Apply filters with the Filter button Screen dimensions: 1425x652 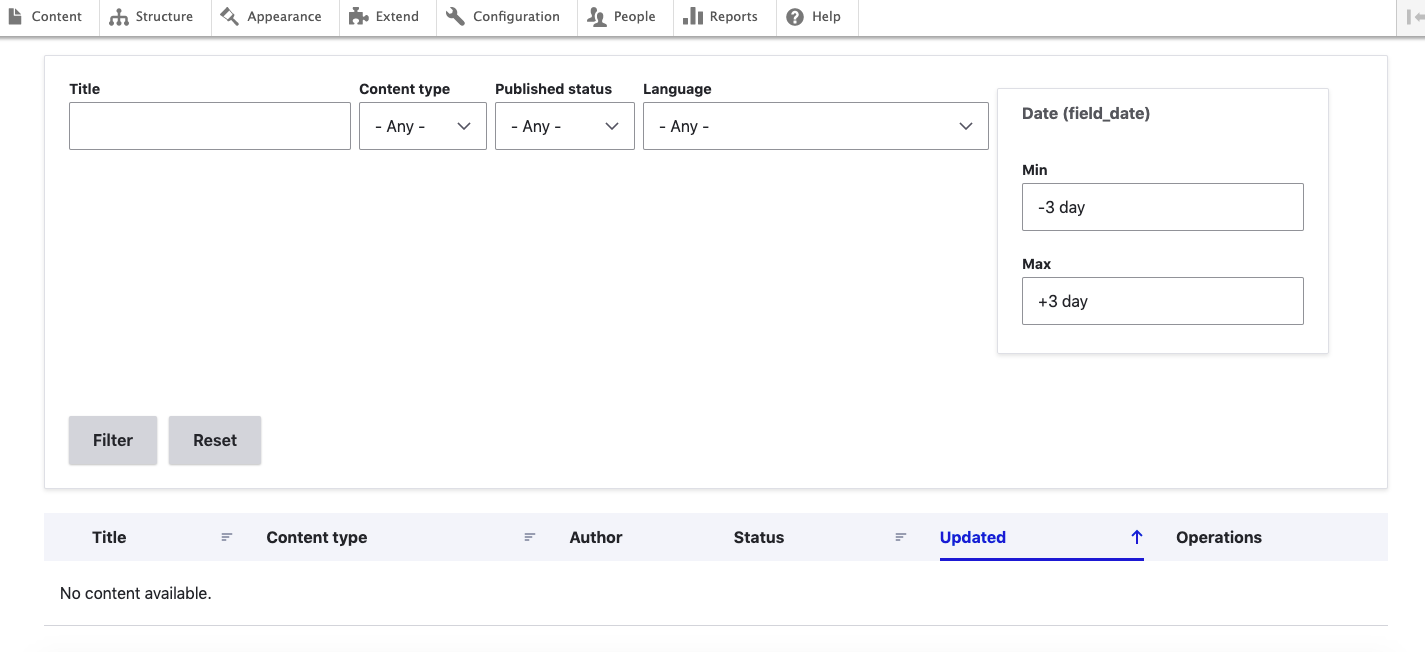(x=113, y=440)
